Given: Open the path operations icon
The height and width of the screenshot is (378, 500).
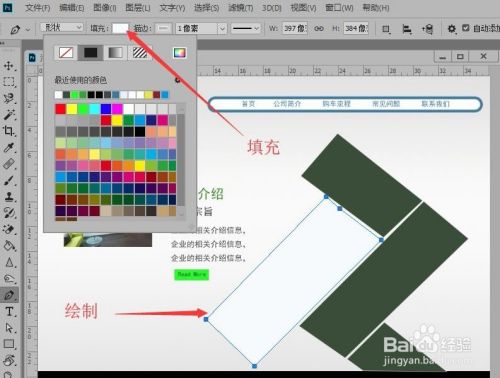Looking at the screenshot, I should [x=386, y=29].
